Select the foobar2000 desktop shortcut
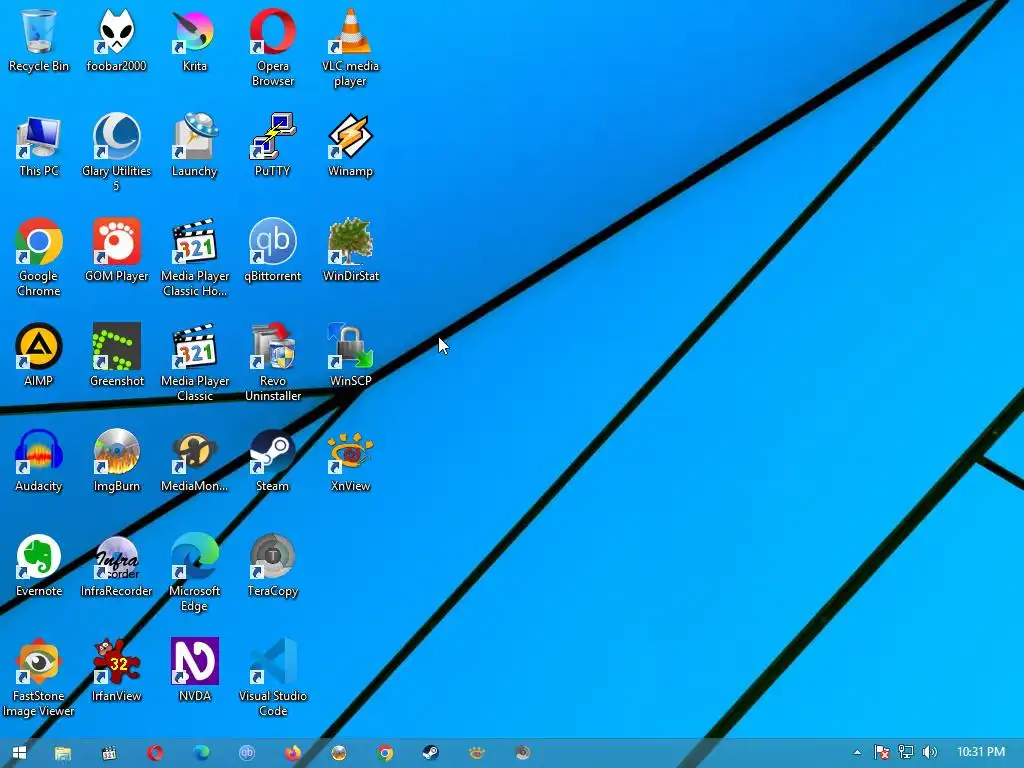The width and height of the screenshot is (1024, 768). click(x=116, y=41)
